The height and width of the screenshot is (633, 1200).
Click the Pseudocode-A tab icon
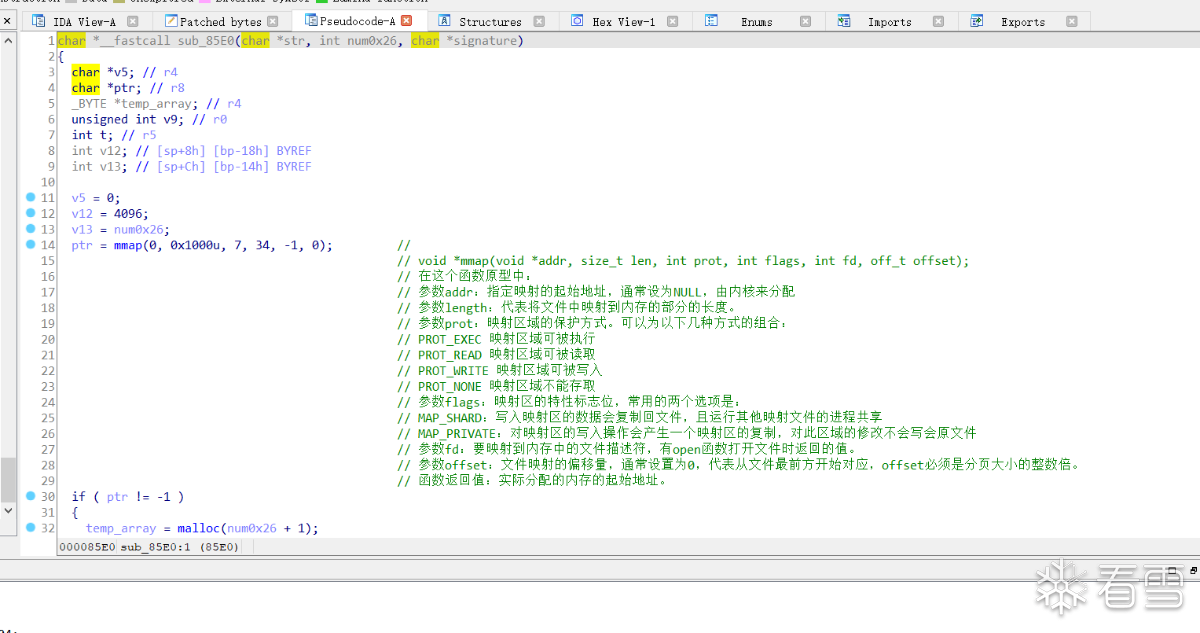[x=311, y=21]
